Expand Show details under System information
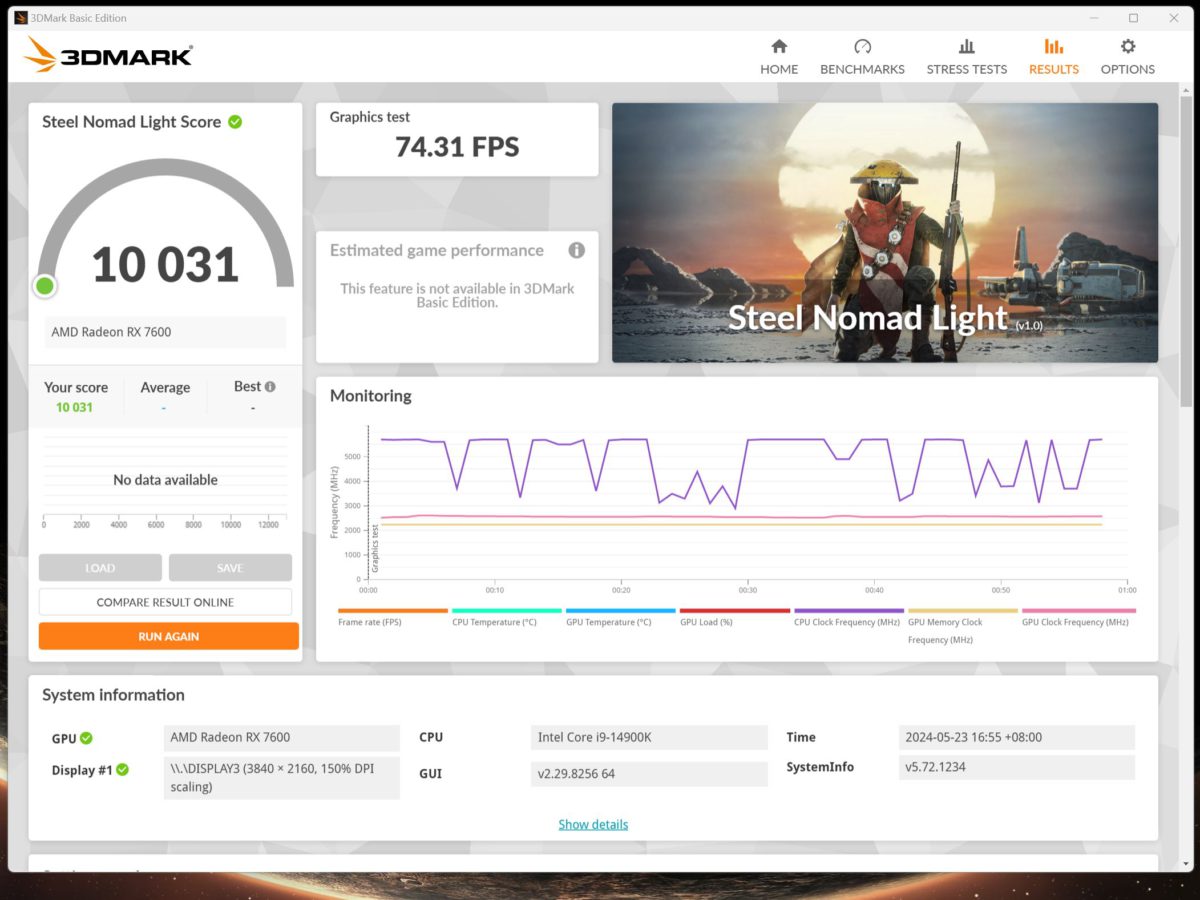The width and height of the screenshot is (1200, 900). click(x=593, y=823)
